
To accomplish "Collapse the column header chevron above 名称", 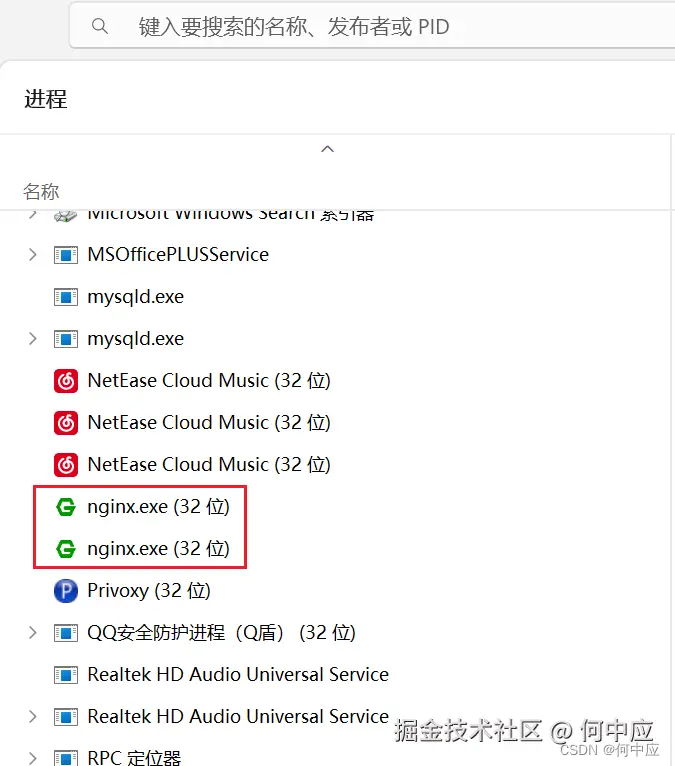I will (x=327, y=149).
